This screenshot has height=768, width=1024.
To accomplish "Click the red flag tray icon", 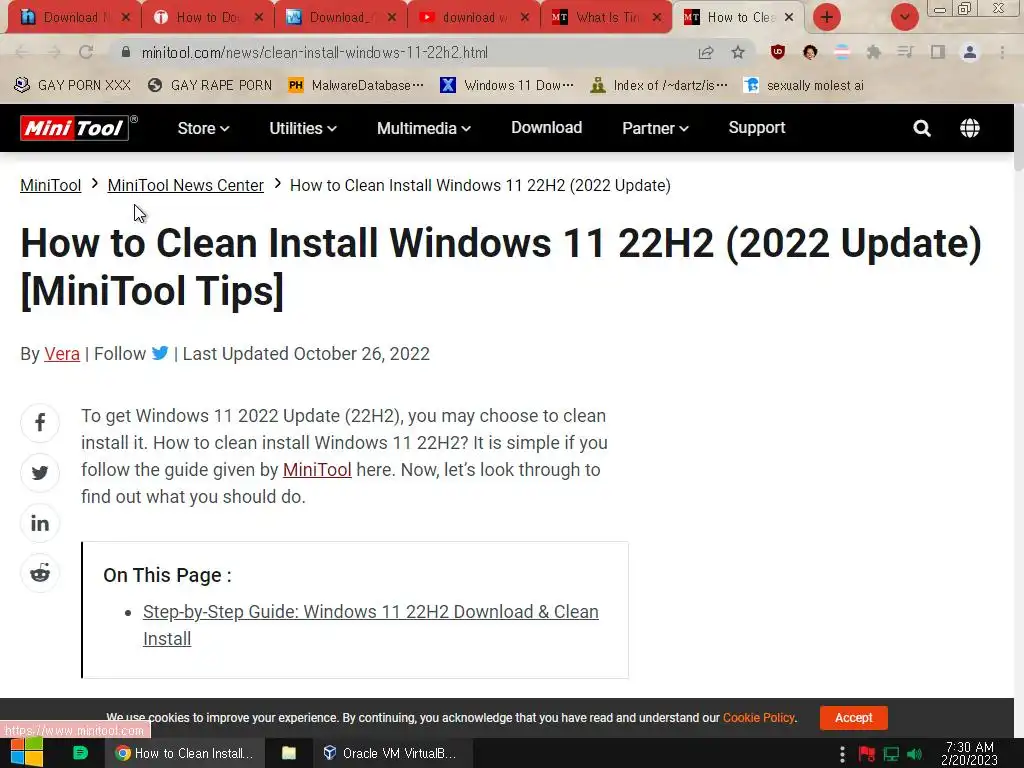I will tap(867, 754).
